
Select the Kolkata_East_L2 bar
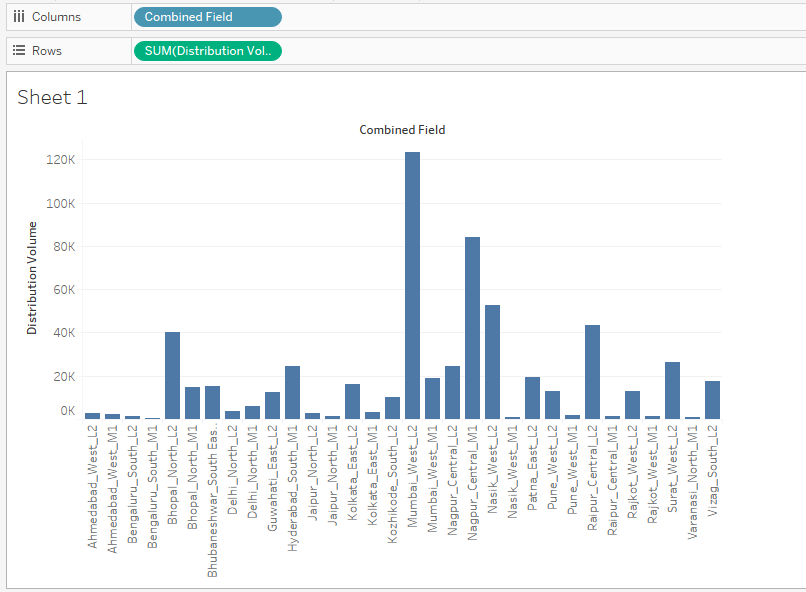coord(352,401)
